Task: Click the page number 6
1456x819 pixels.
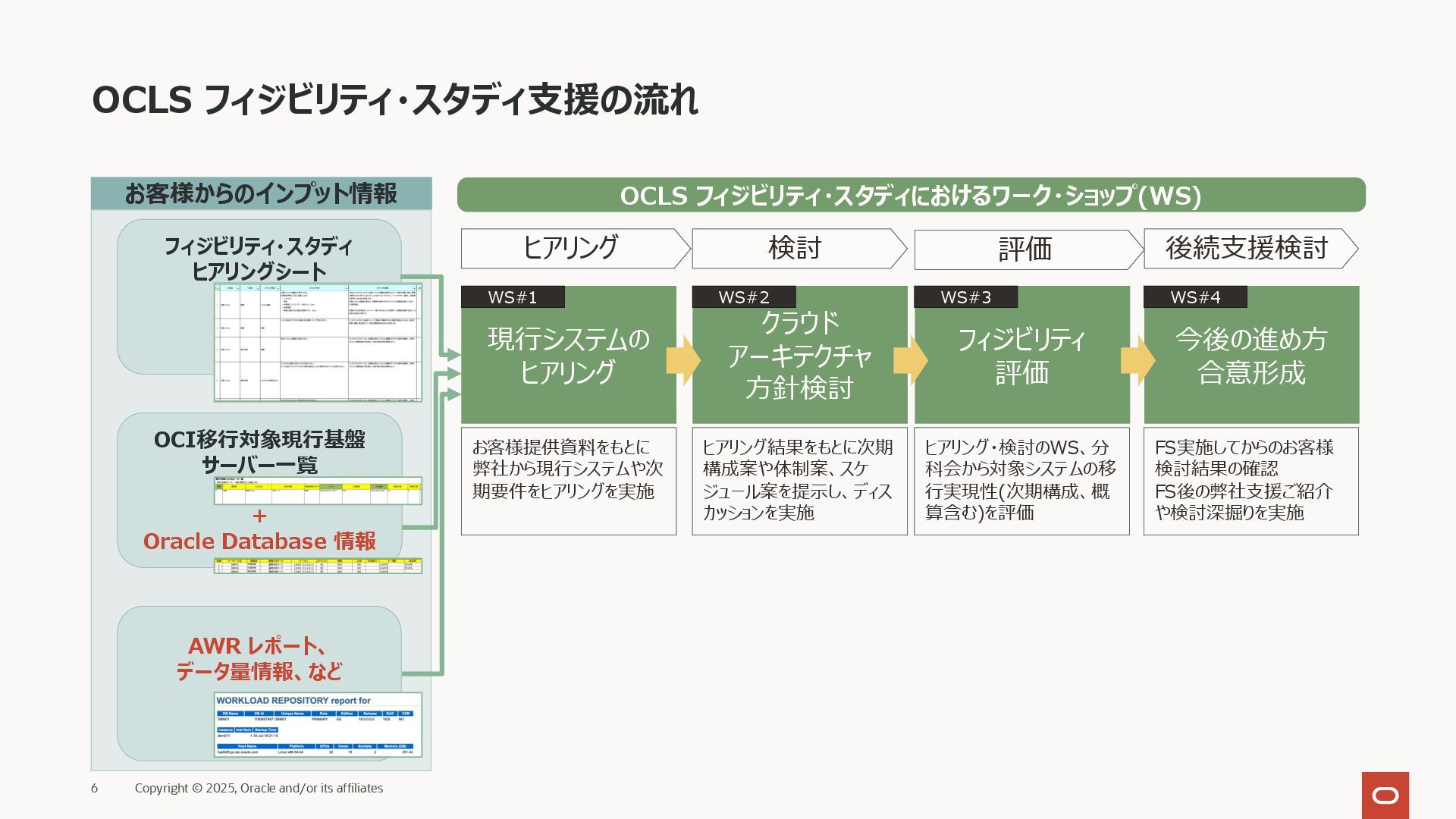Action: click(95, 789)
